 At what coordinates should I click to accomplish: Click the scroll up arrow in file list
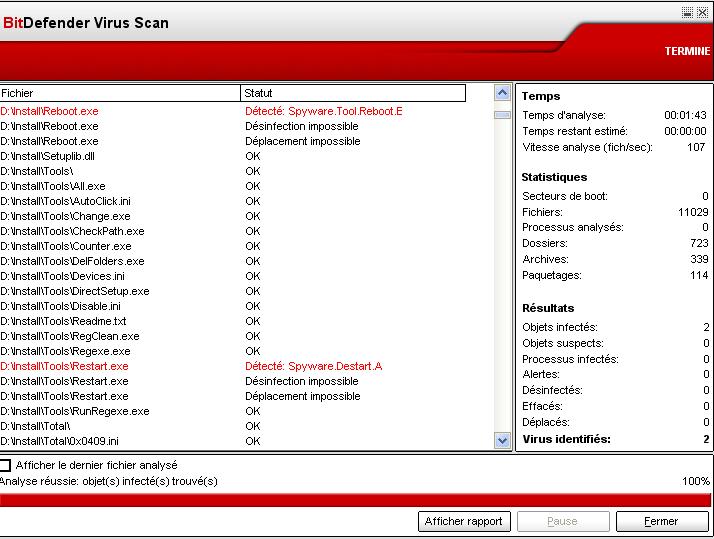pyautogui.click(x=502, y=93)
